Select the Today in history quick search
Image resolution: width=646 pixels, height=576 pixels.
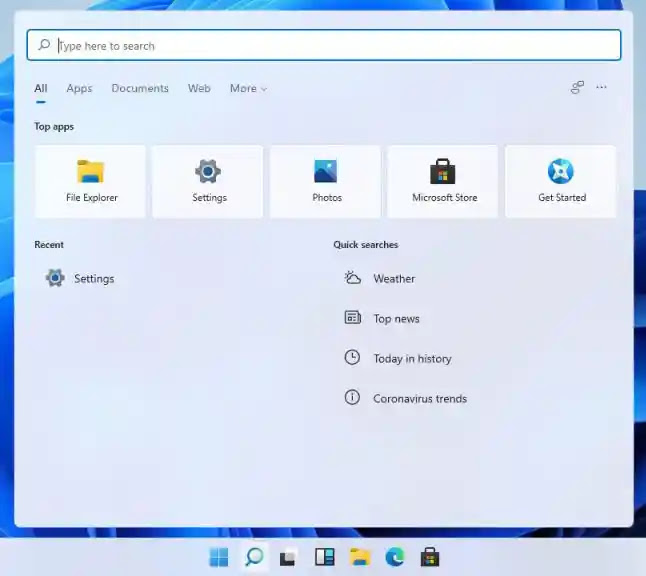[398, 358]
